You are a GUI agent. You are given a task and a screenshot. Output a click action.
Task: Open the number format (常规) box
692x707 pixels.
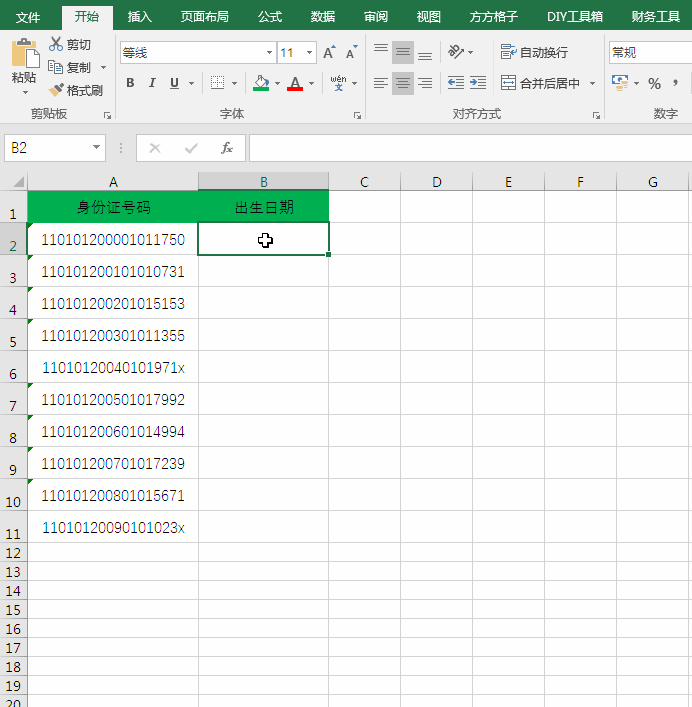coord(650,53)
